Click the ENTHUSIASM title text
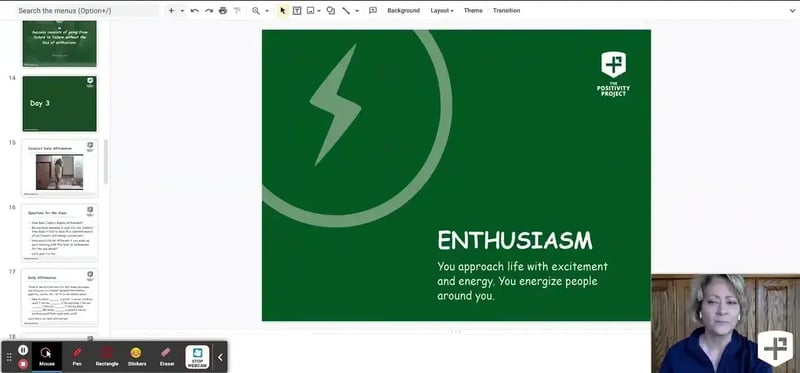Viewport: 800px width, 373px height. (515, 241)
